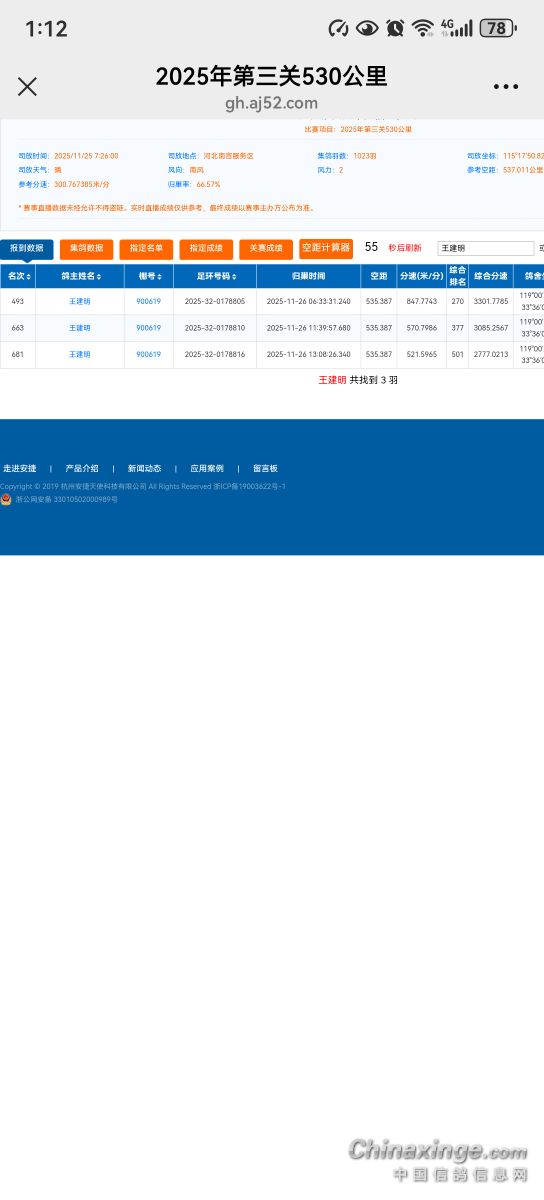Open the 走进安捷 footer link
The height and width of the screenshot is (1200, 544).
click(x=19, y=468)
